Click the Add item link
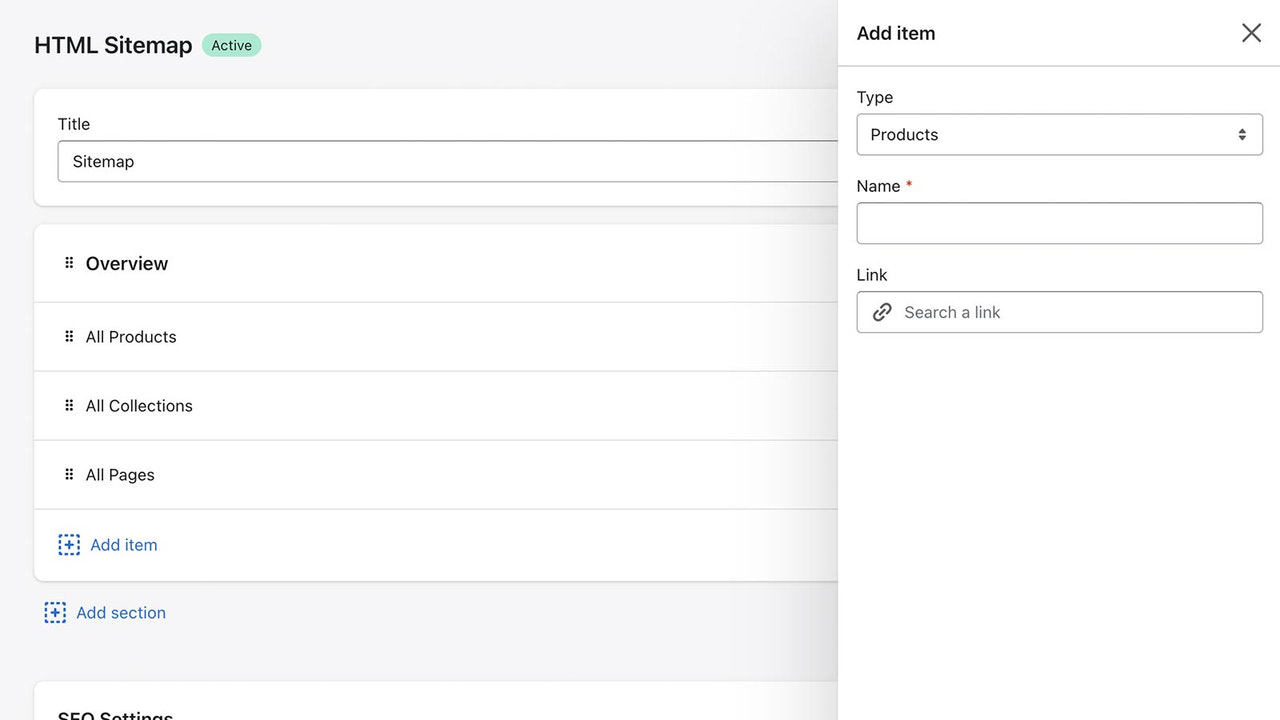The height and width of the screenshot is (720, 1280). coord(123,544)
